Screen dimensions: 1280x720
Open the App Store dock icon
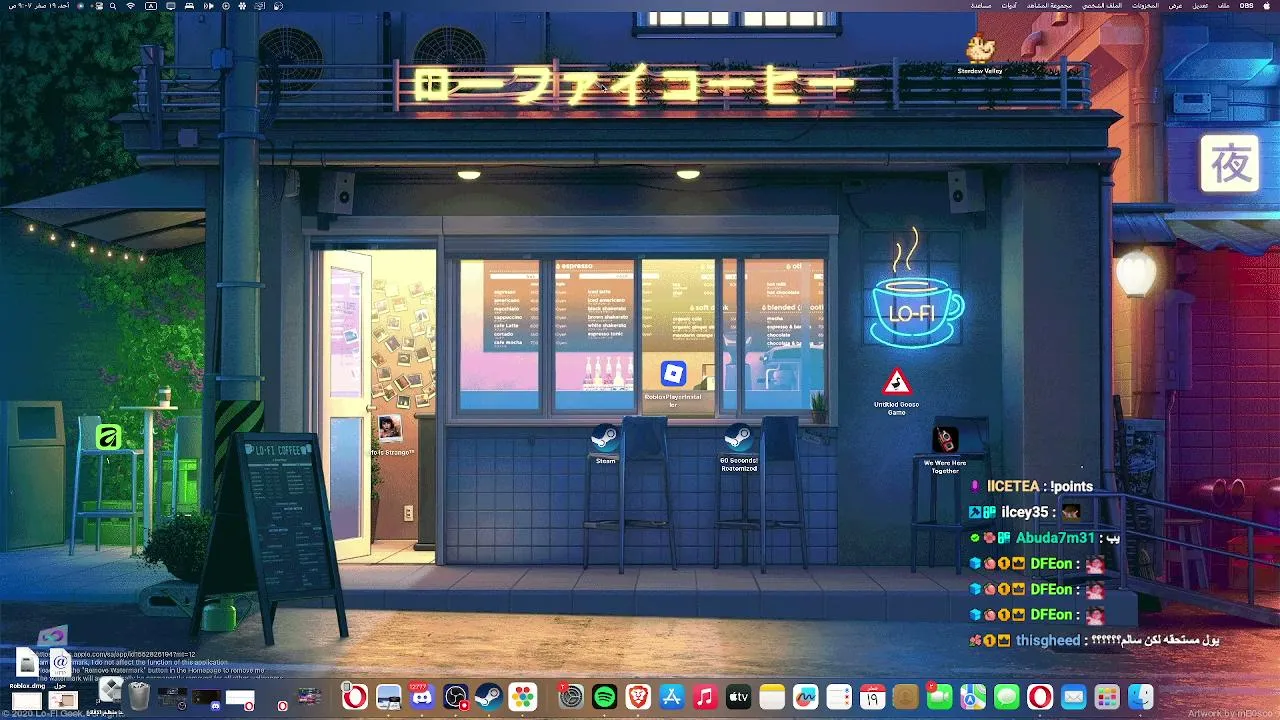click(672, 697)
